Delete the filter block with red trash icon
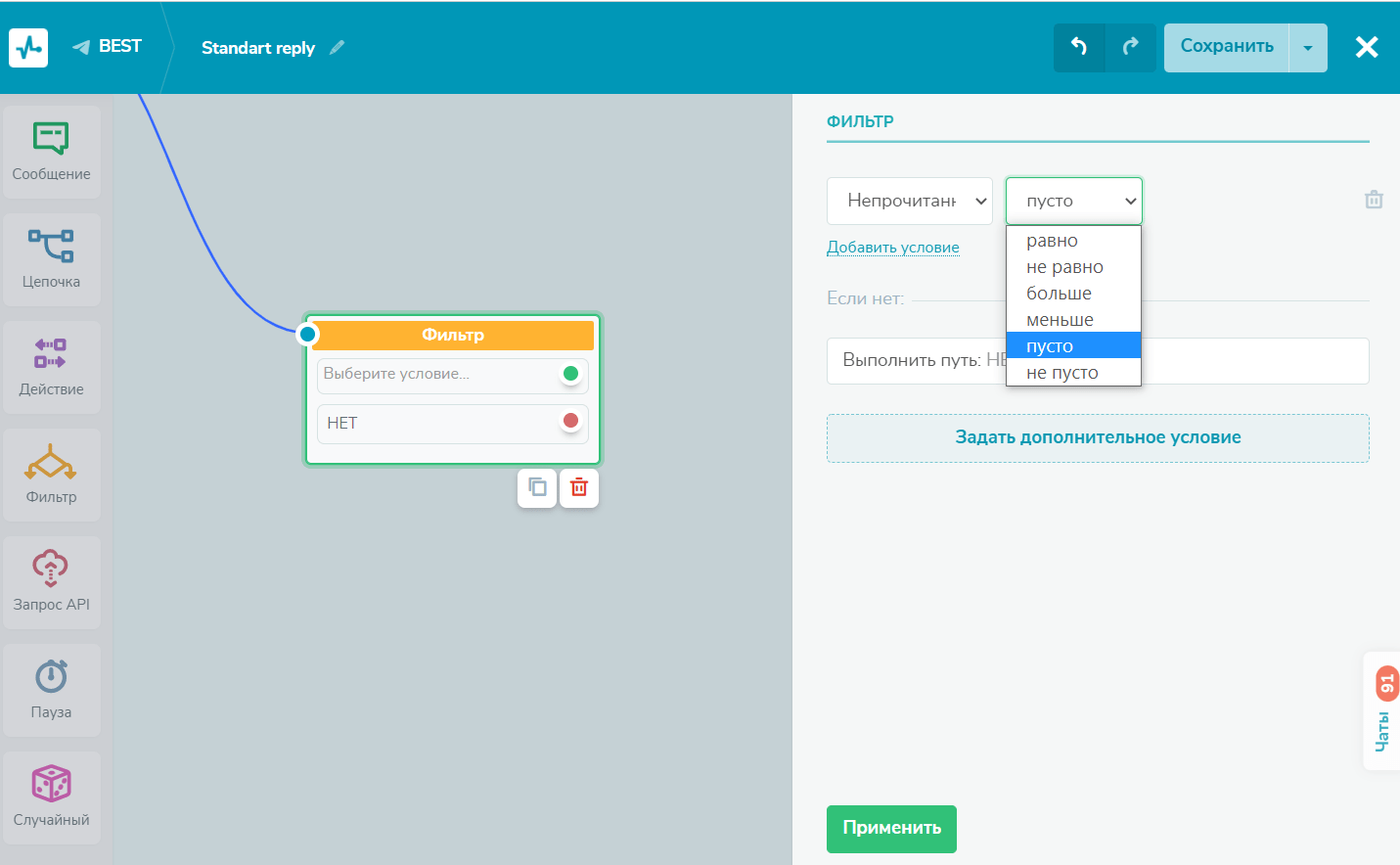Image resolution: width=1400 pixels, height=865 pixels. pyautogui.click(x=579, y=487)
